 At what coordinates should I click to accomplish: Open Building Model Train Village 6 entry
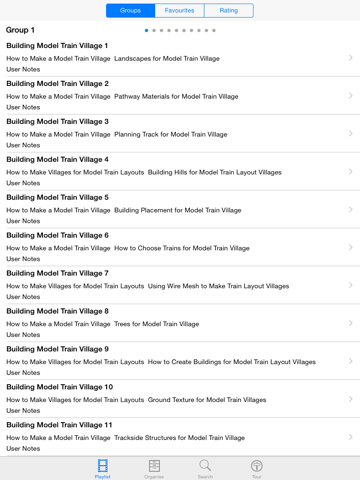click(180, 247)
